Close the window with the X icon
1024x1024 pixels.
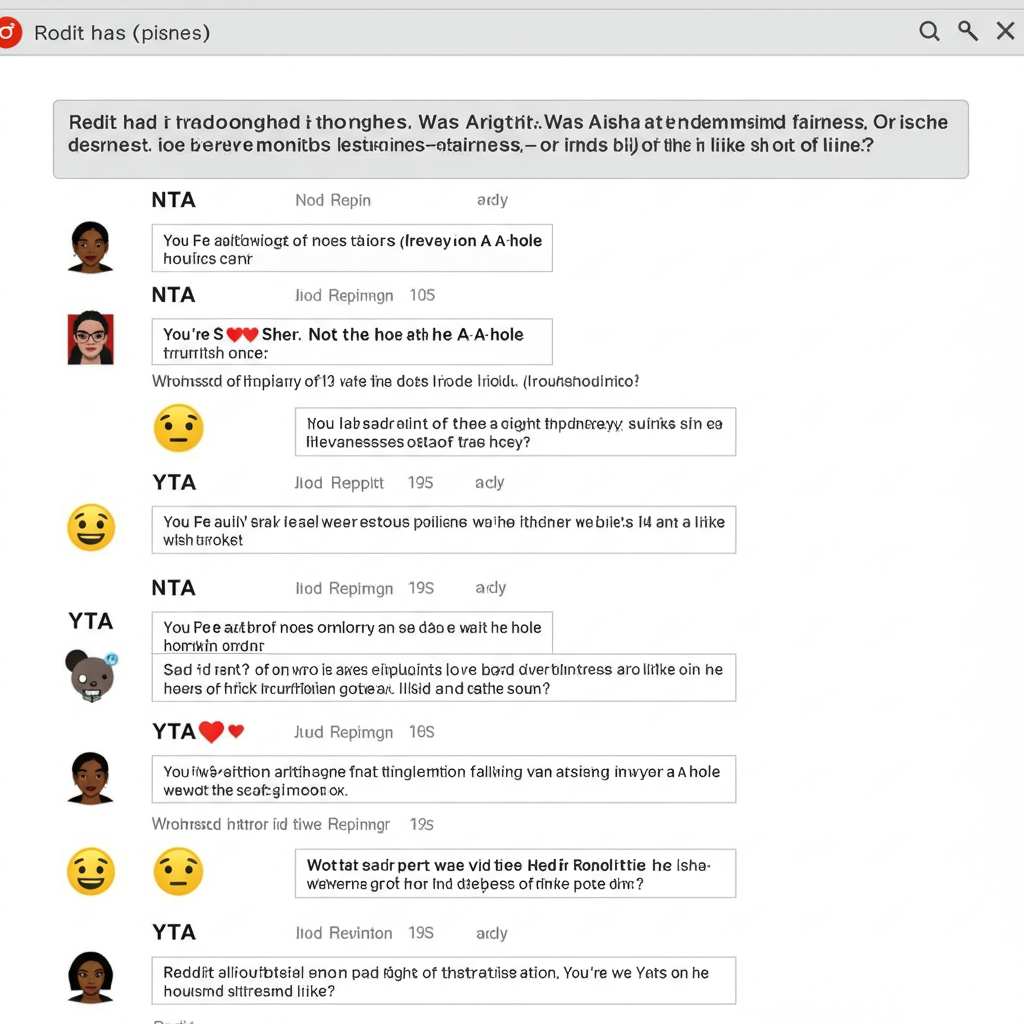1006,31
